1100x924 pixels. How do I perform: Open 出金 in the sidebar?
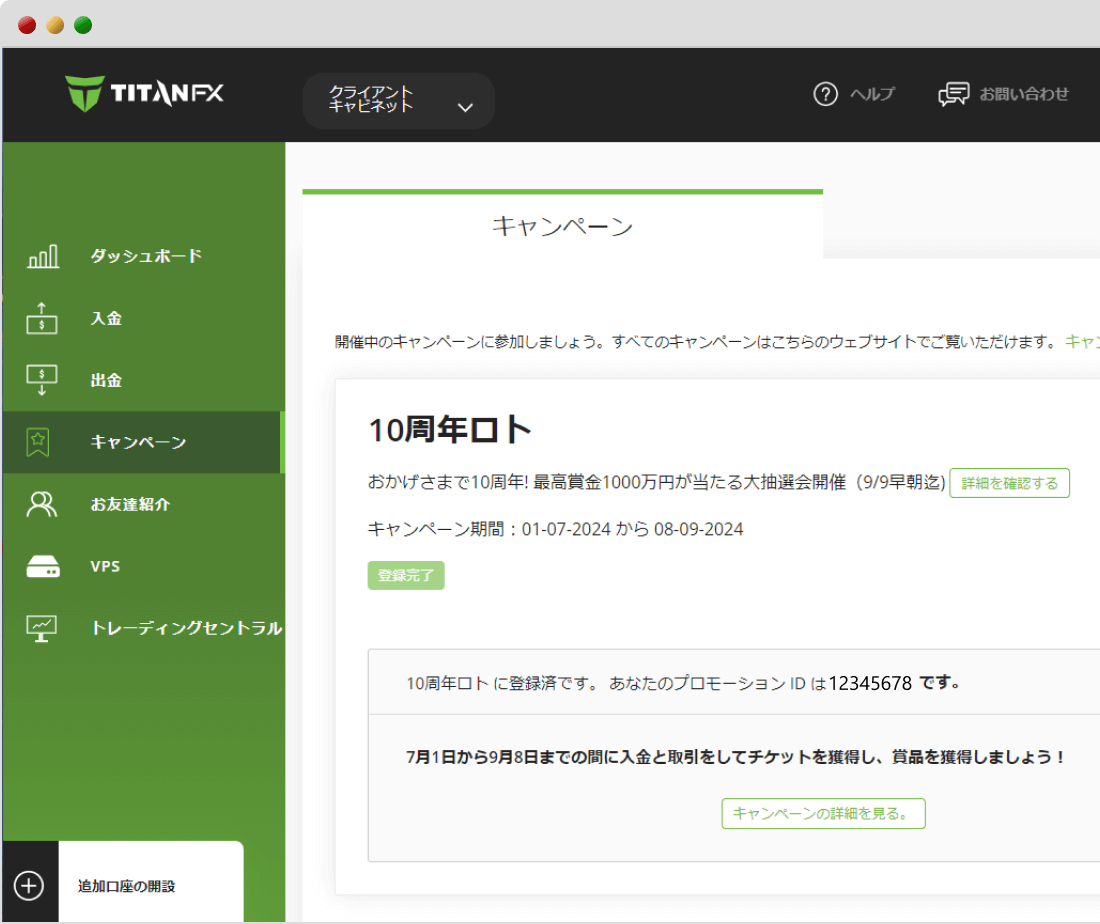click(x=106, y=380)
